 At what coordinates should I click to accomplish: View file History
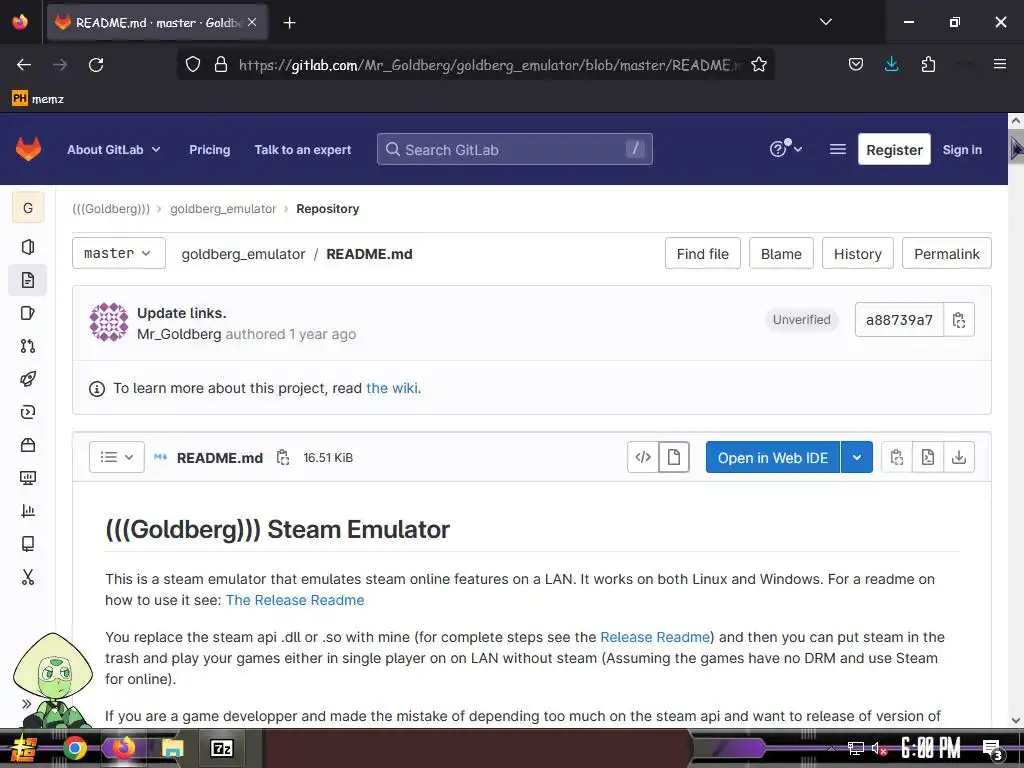pyautogui.click(x=857, y=253)
